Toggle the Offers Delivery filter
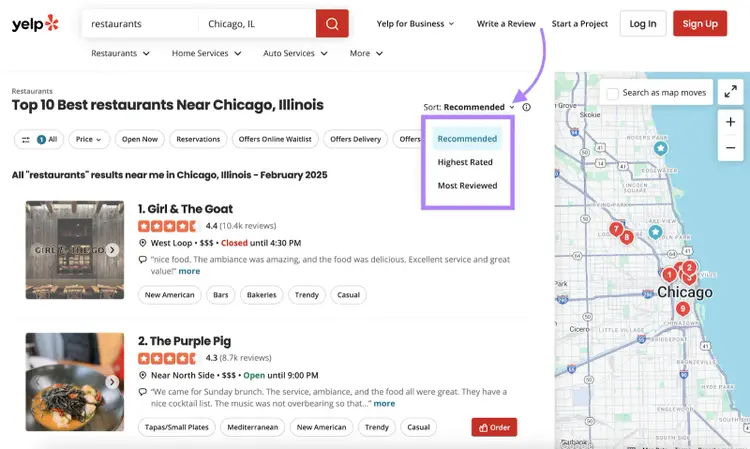This screenshot has width=750, height=449. pos(355,139)
